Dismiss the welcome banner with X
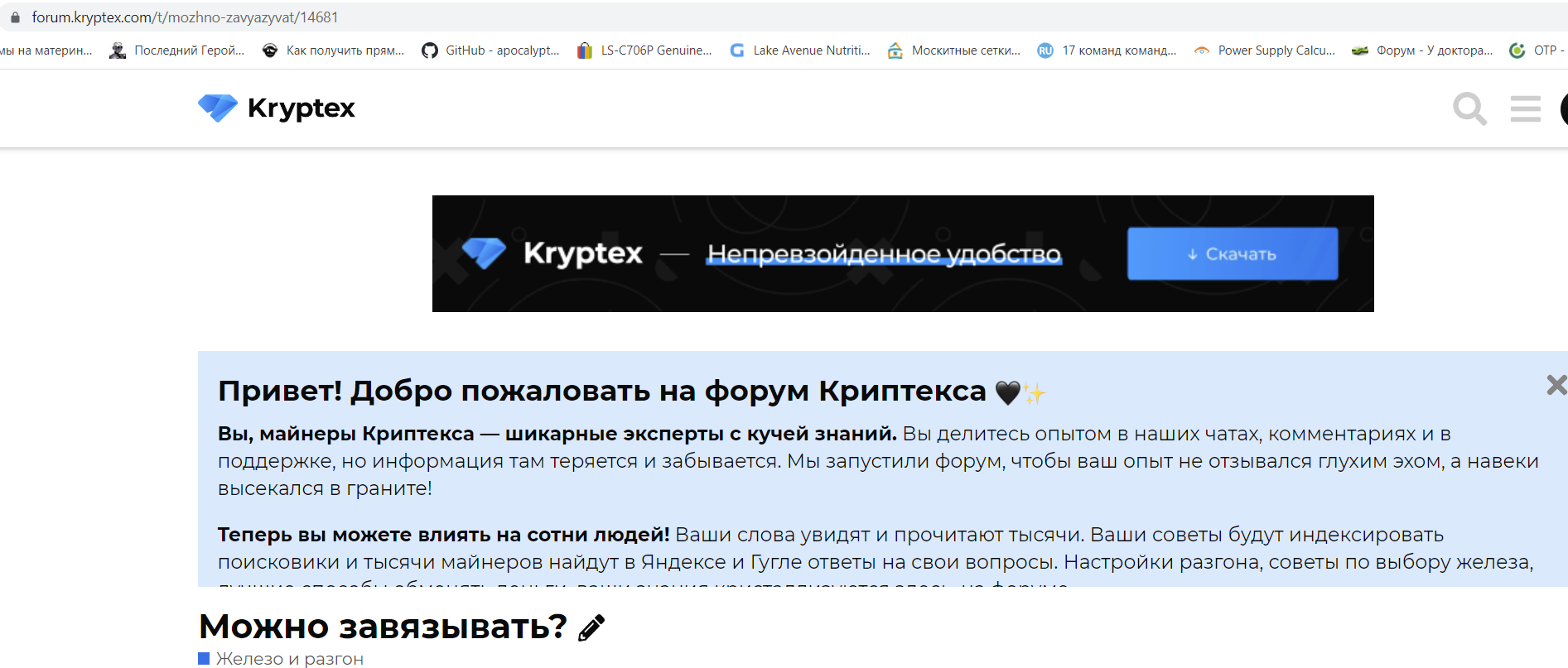1568x668 pixels. pos(1556,384)
